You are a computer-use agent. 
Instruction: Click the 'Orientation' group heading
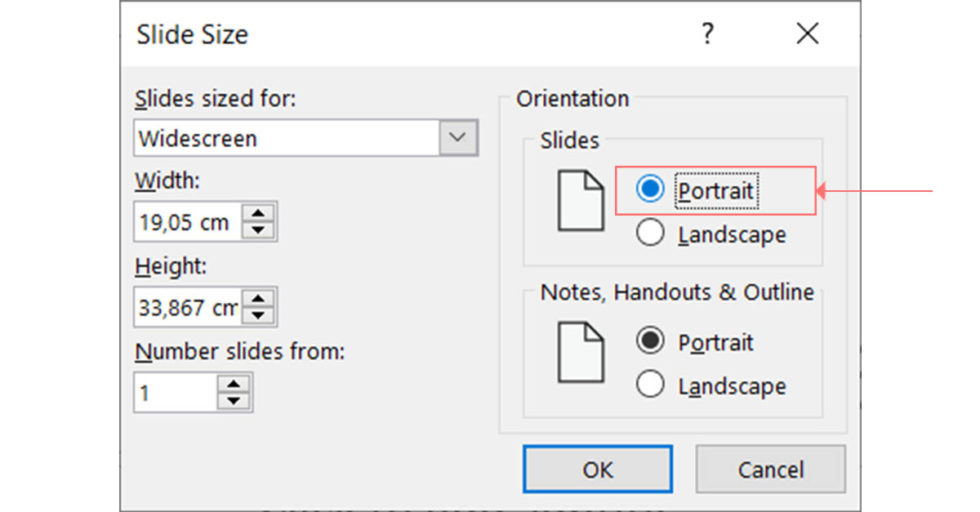(572, 99)
